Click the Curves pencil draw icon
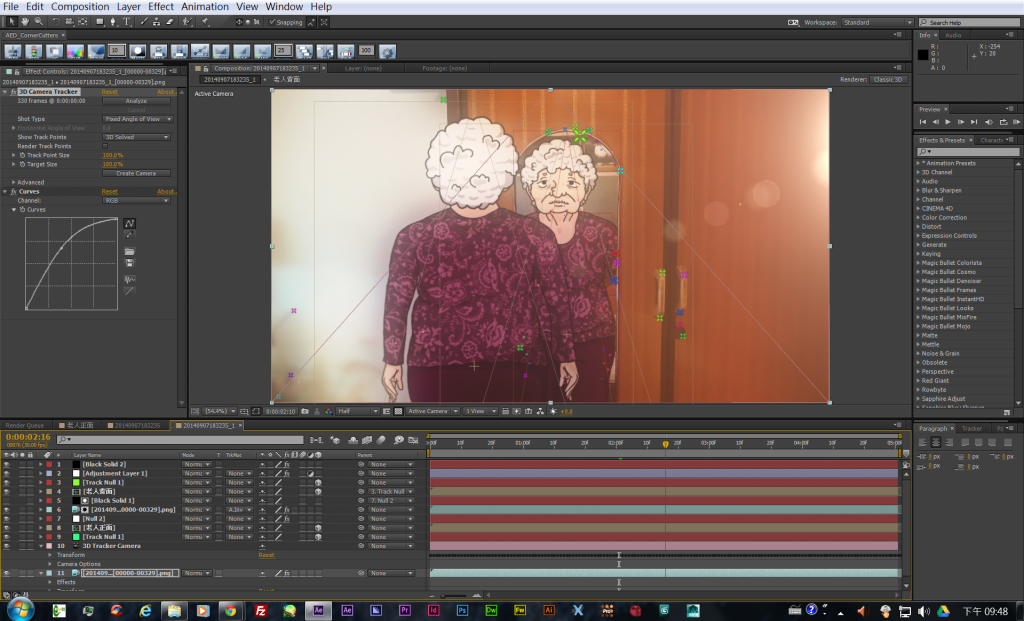Image resolution: width=1024 pixels, height=621 pixels. coord(130,235)
